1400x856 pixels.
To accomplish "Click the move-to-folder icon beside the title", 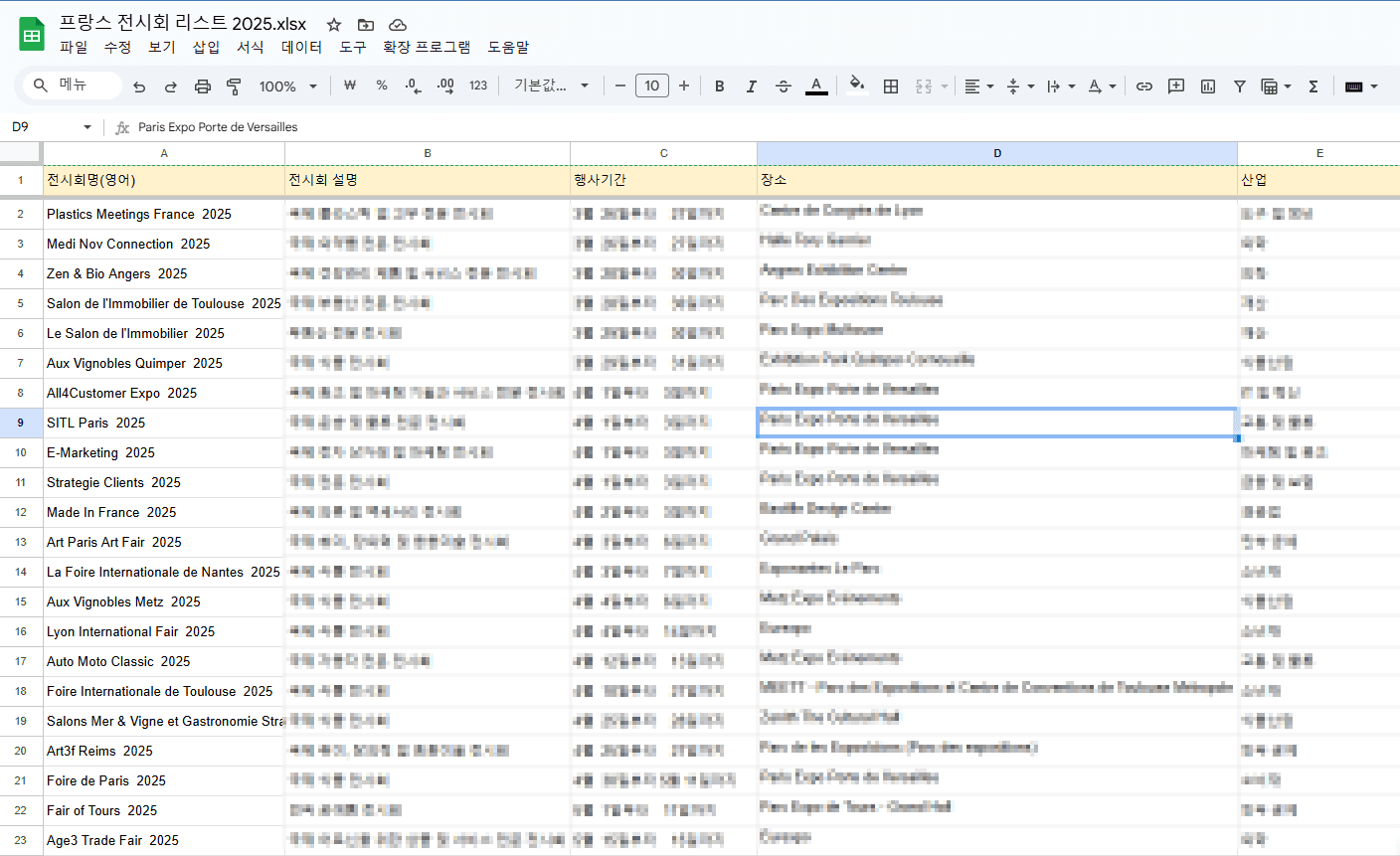I will click(366, 25).
